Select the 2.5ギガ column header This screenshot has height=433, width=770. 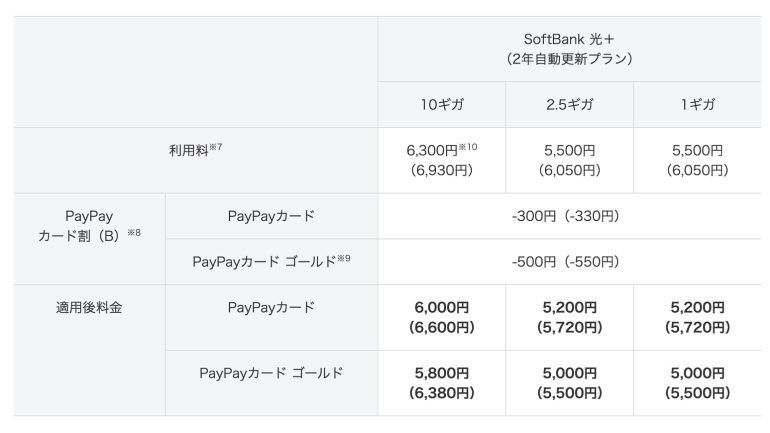click(x=569, y=105)
